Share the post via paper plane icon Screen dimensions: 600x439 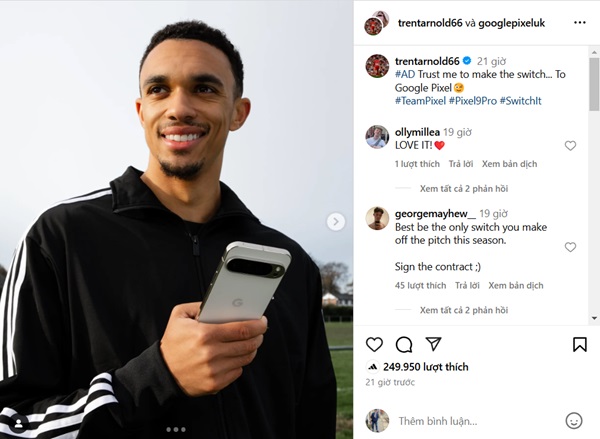point(434,344)
